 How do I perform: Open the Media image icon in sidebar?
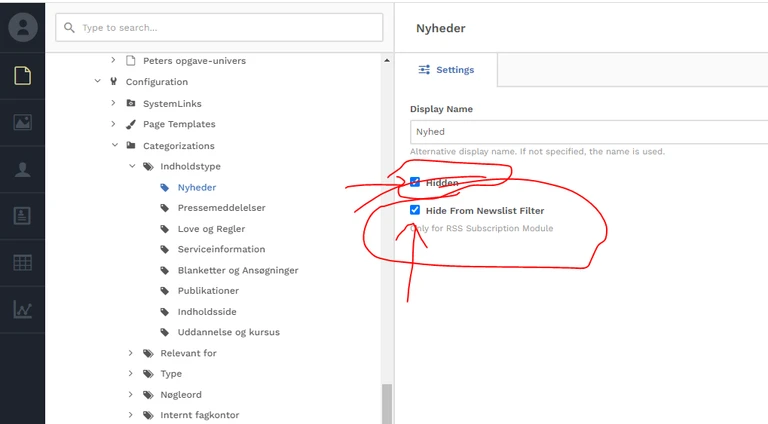pos(22,122)
